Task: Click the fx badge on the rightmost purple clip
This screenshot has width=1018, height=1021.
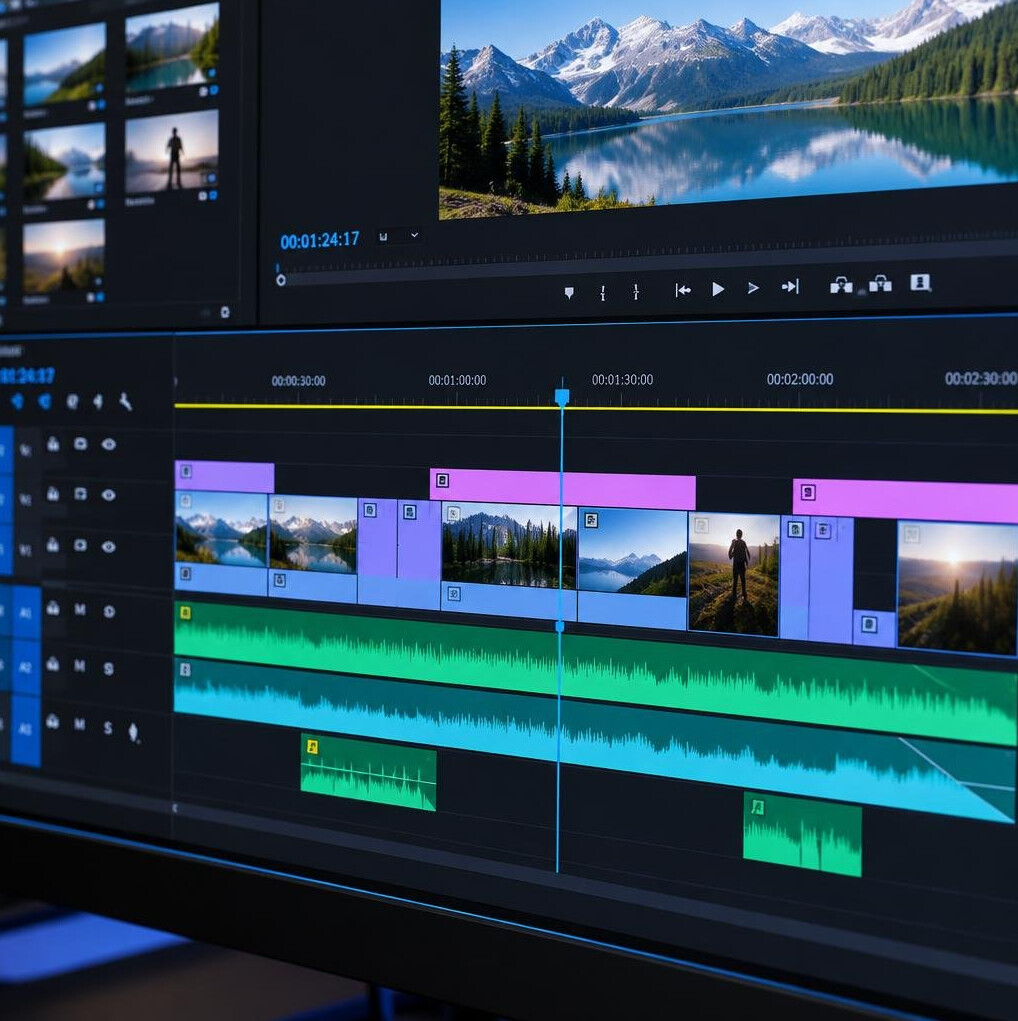Action: pyautogui.click(x=808, y=492)
